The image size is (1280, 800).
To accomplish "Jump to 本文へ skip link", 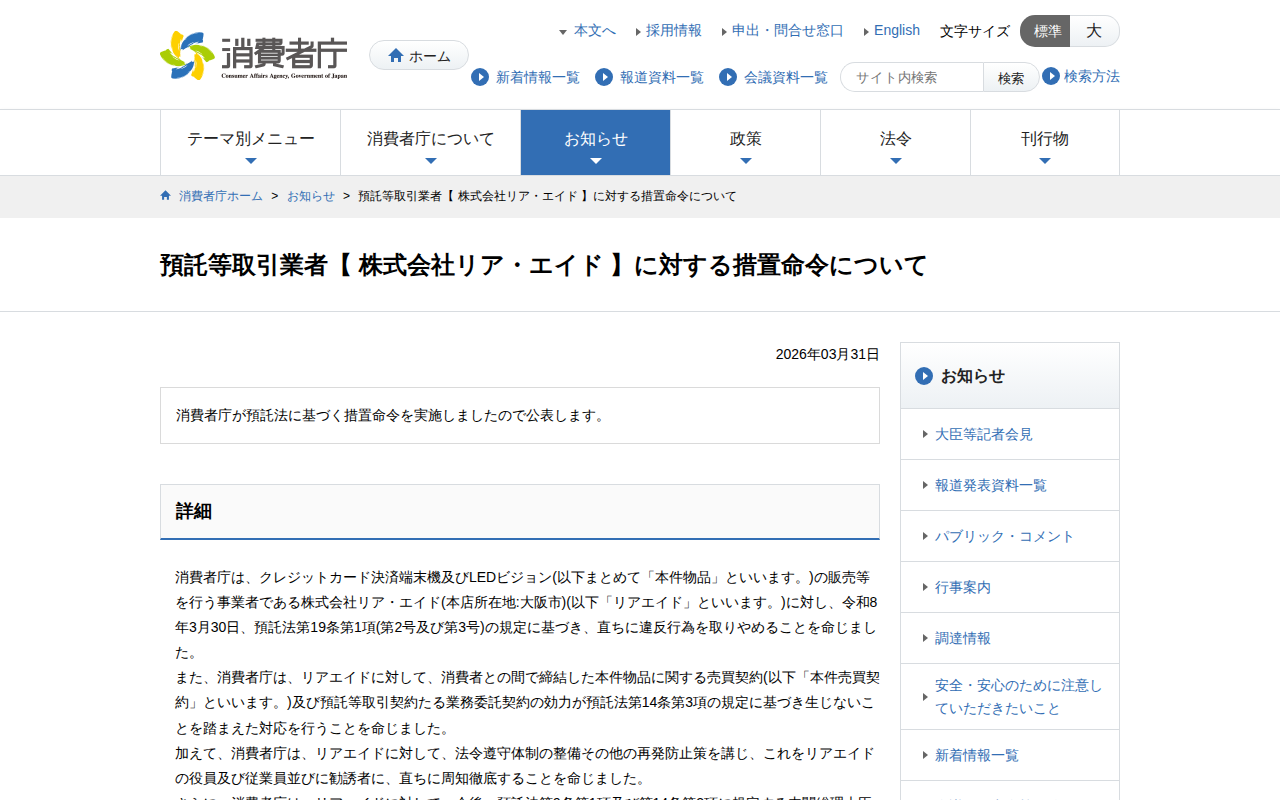I will click(x=594, y=31).
